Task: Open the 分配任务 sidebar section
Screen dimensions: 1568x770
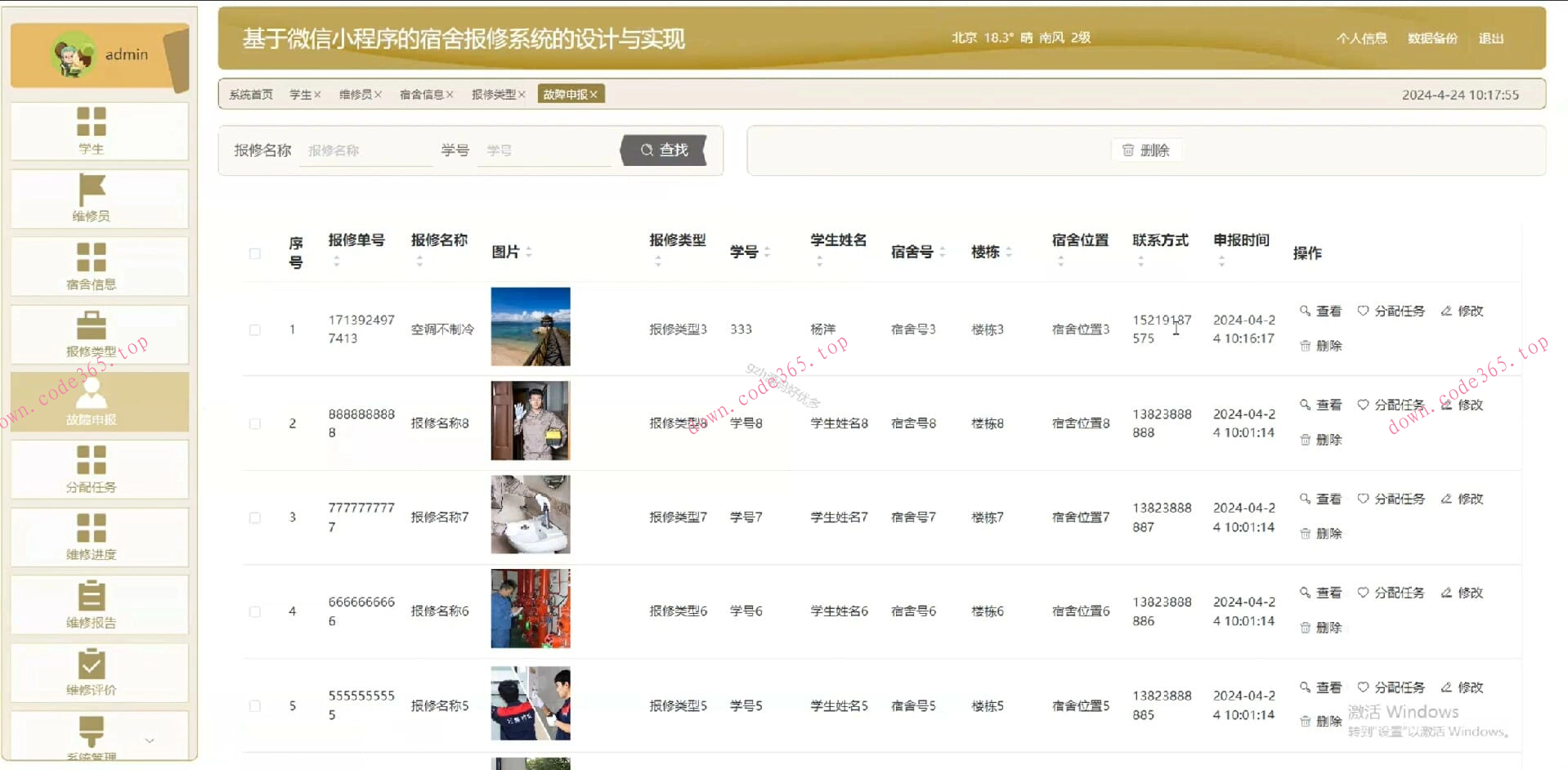Action: tap(92, 468)
